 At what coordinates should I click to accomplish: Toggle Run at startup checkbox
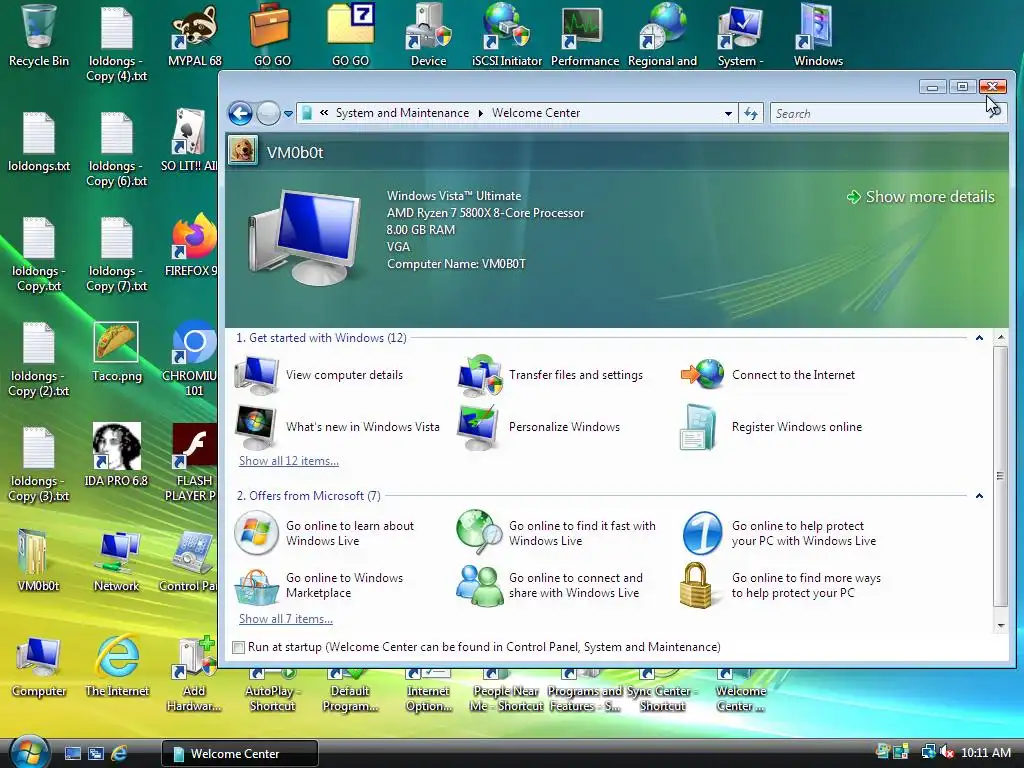(x=238, y=647)
